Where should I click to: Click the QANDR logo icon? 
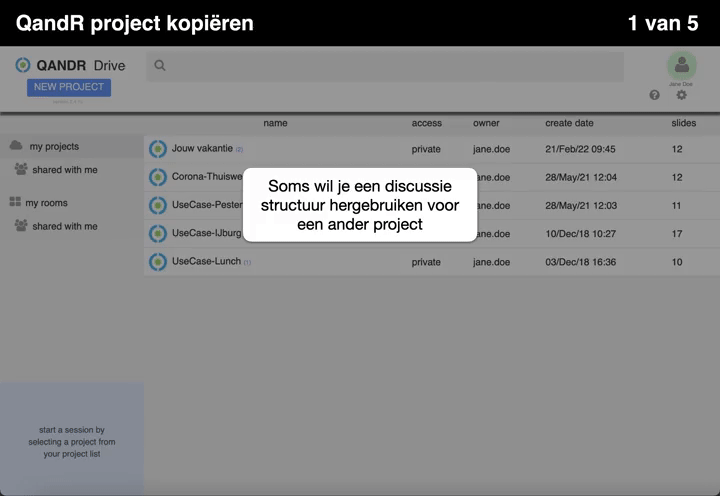coord(22,65)
